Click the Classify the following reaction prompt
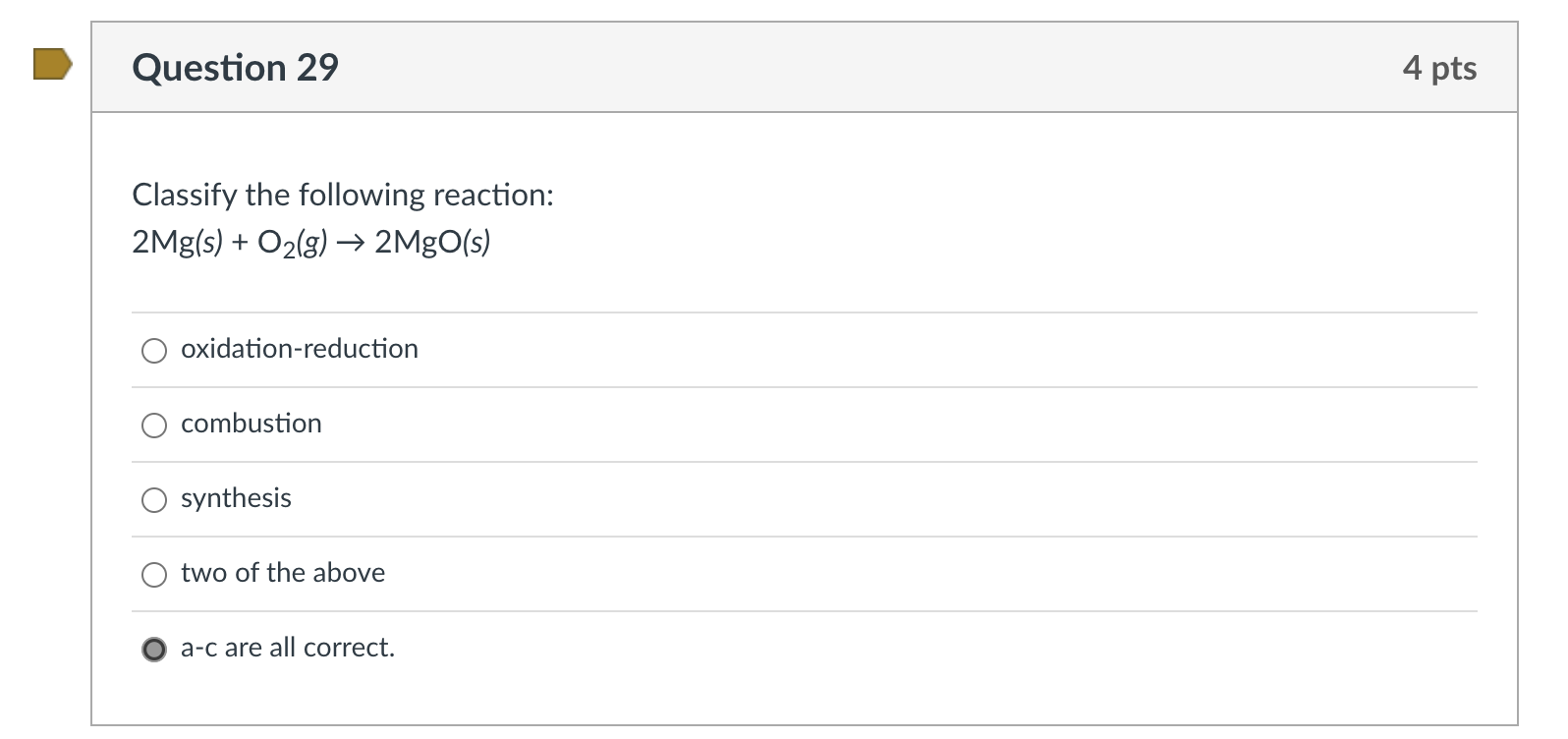Image resolution: width=1568 pixels, height=739 pixels. tap(343, 195)
